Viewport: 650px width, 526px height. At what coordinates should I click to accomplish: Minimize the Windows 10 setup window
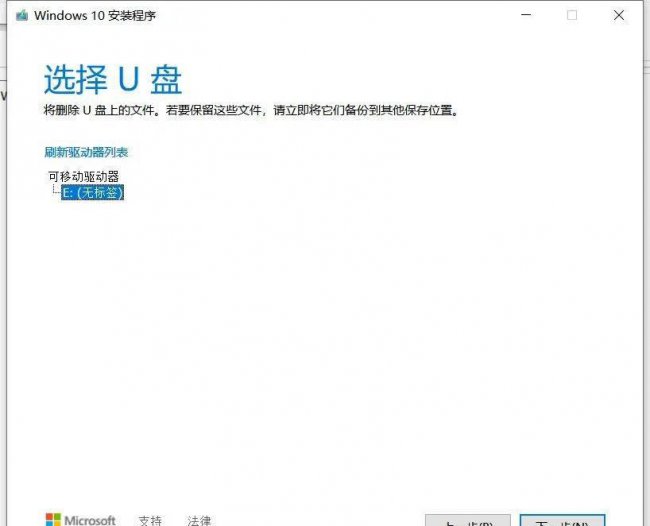pos(526,15)
